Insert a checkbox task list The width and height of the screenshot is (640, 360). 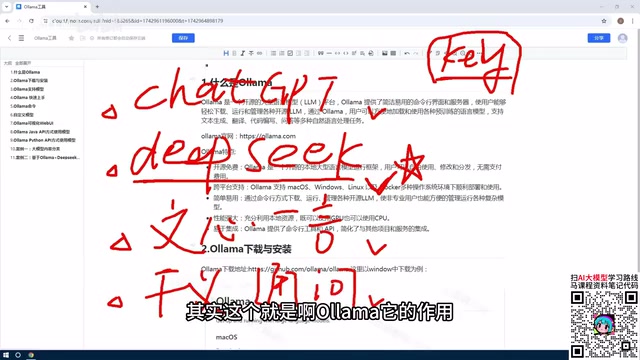coord(290,53)
